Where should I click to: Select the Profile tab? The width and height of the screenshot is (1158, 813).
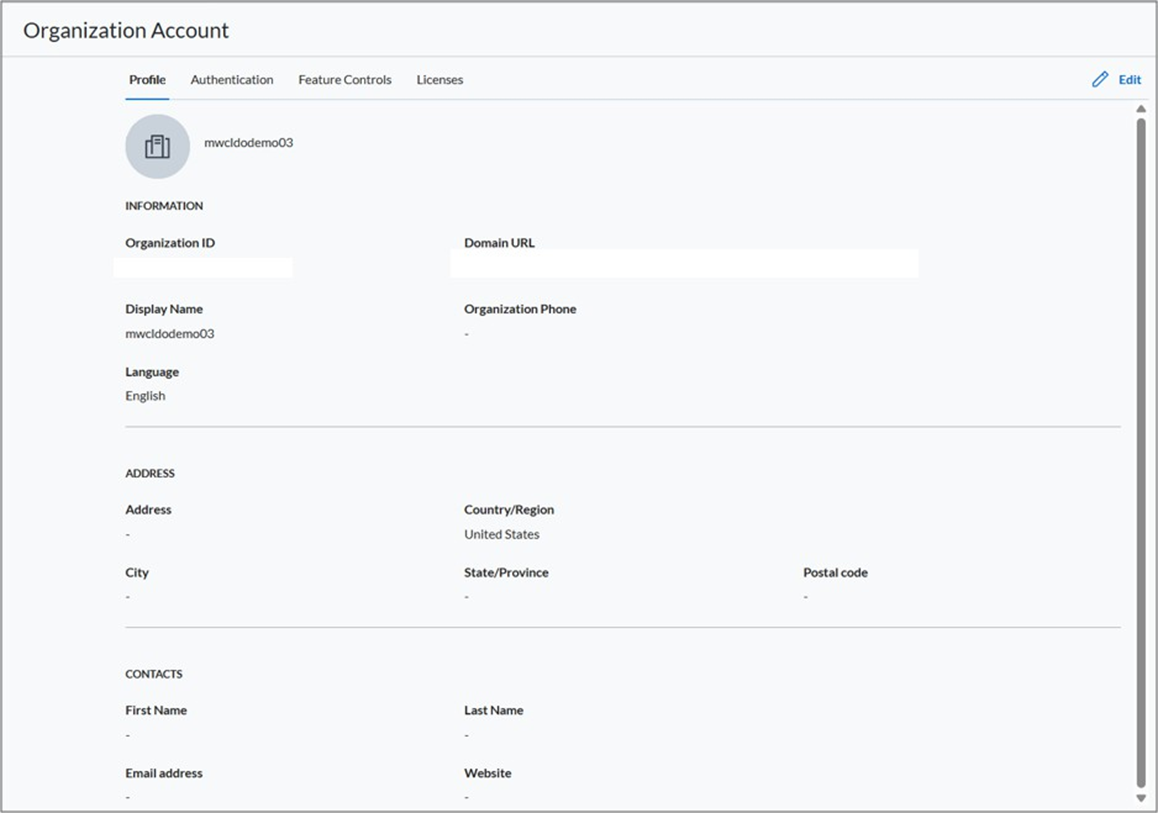click(x=147, y=80)
